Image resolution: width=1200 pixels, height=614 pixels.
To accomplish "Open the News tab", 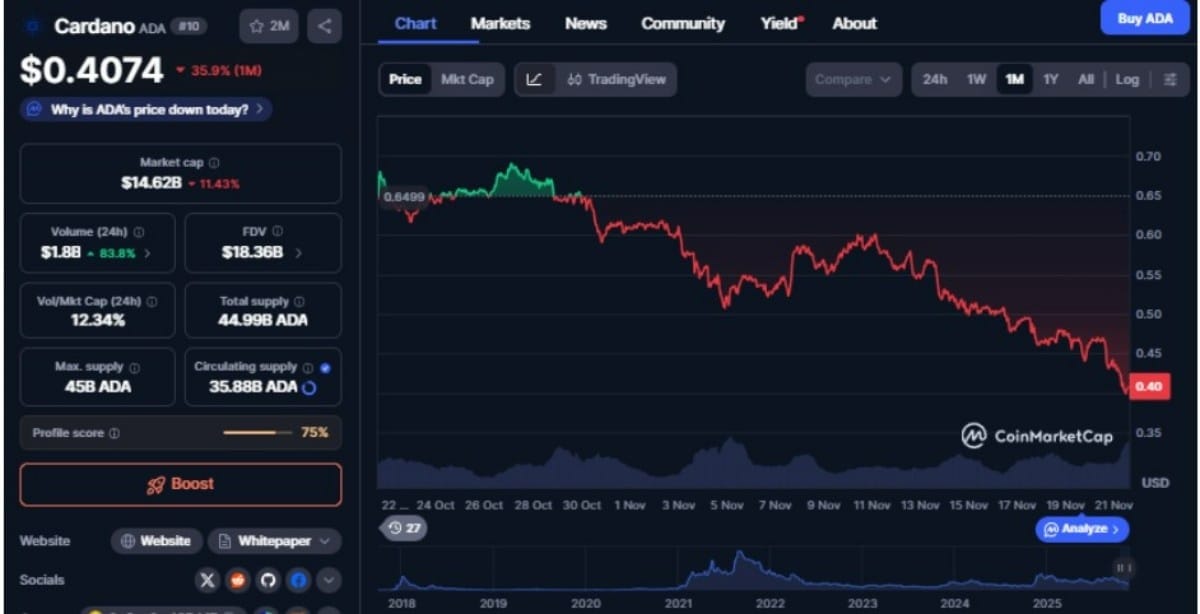I will click(586, 23).
